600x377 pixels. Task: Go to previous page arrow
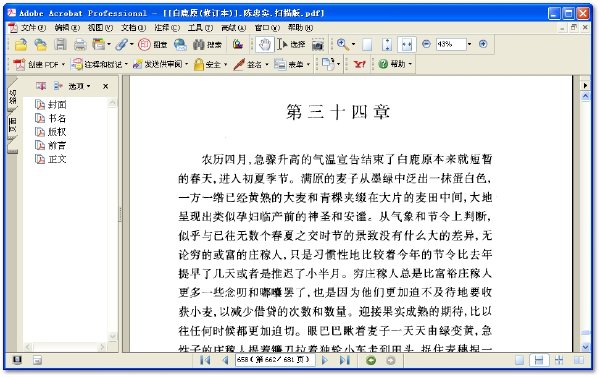(x=225, y=360)
